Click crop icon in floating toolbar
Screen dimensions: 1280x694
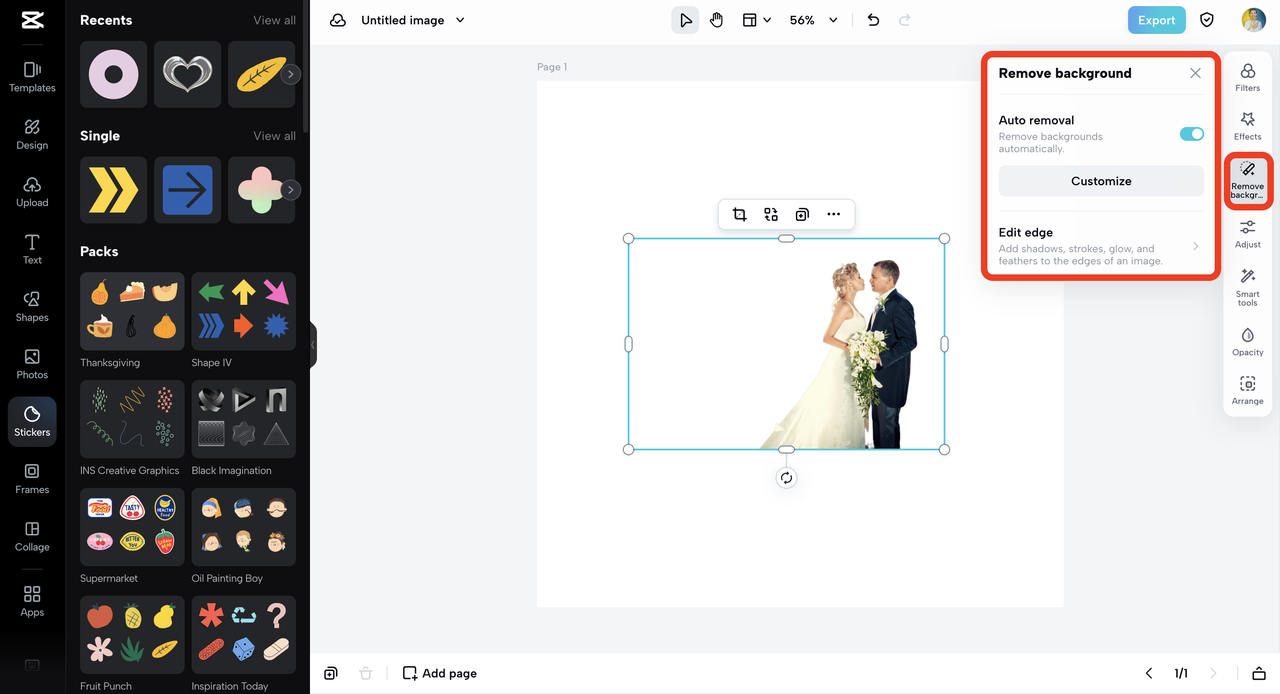point(739,214)
